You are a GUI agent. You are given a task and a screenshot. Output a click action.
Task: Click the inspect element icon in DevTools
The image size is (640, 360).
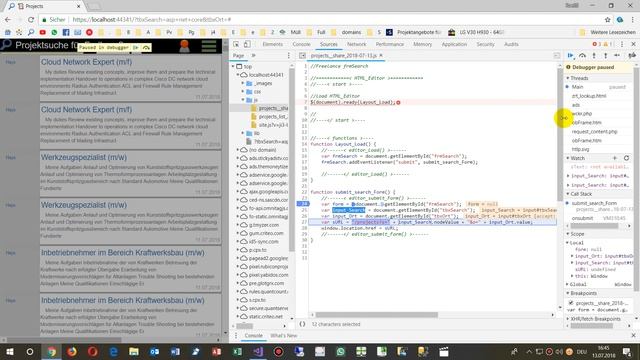236,44
